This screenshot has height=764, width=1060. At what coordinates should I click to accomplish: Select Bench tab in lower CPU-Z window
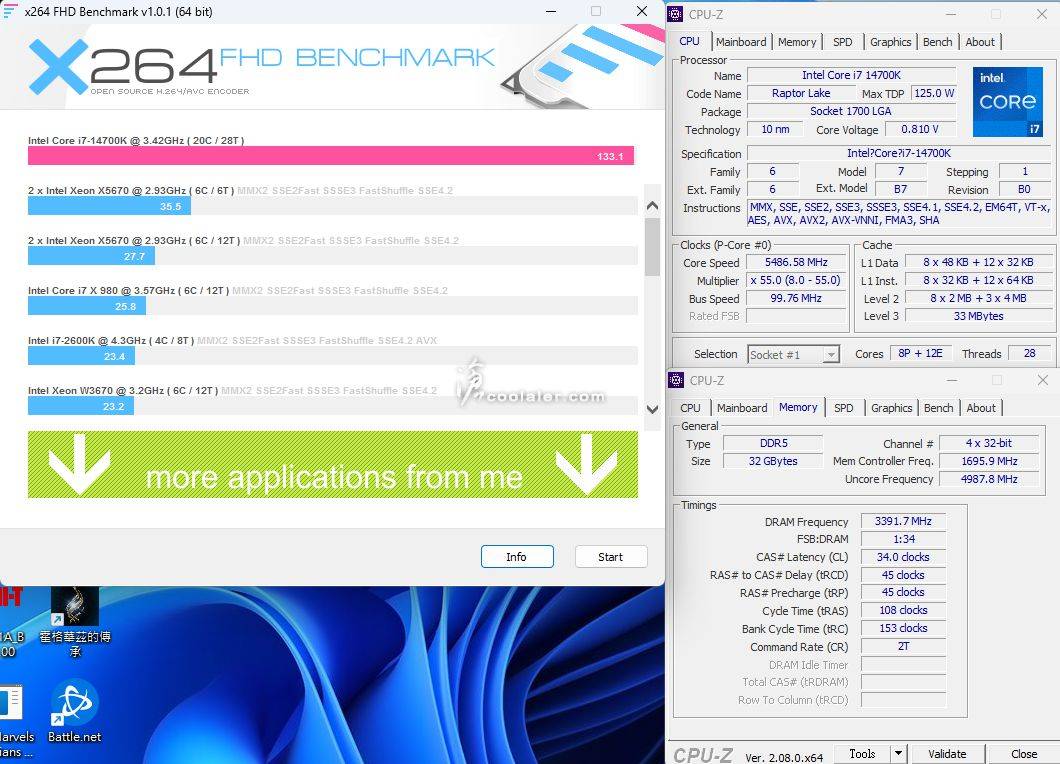tap(938, 408)
